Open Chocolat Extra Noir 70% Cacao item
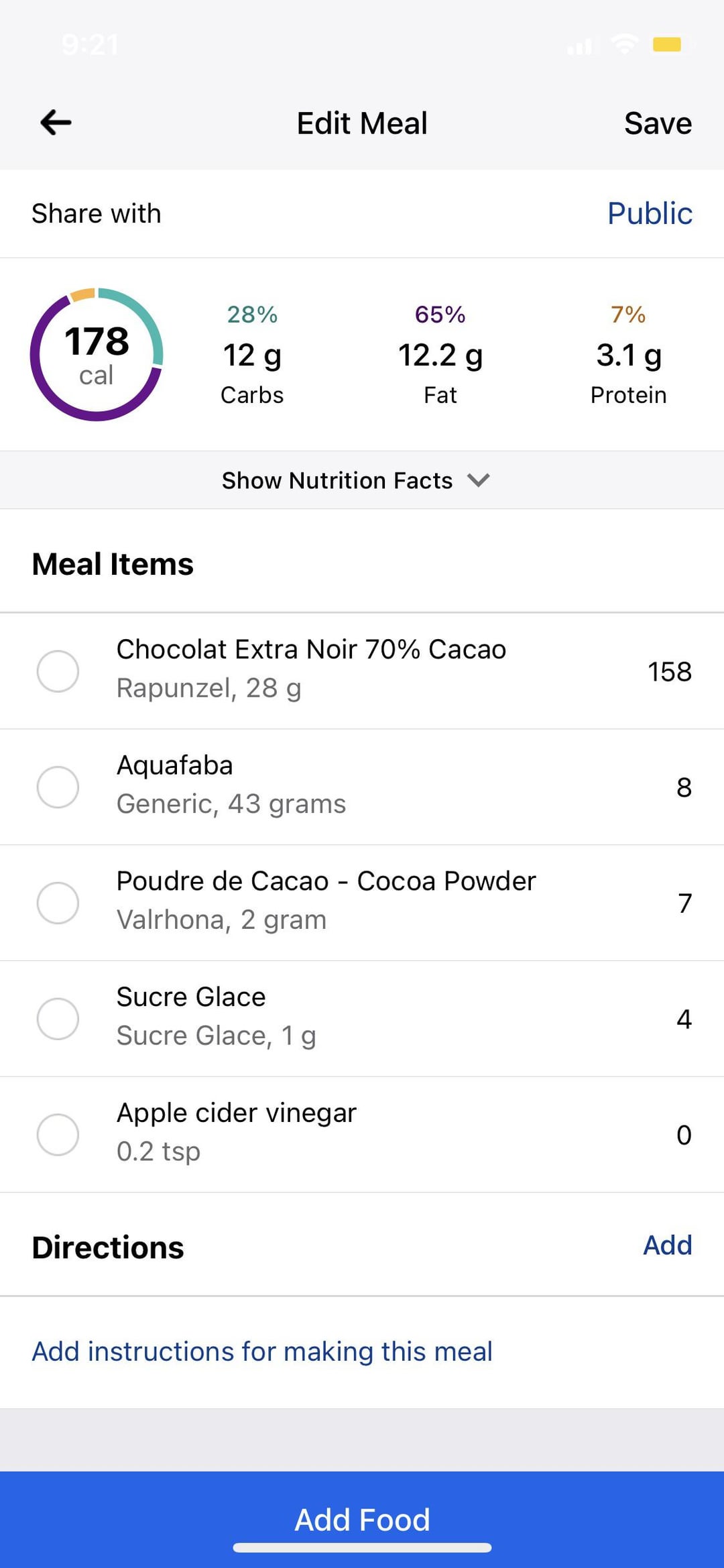Screen dimensions: 724x1568 311,669
